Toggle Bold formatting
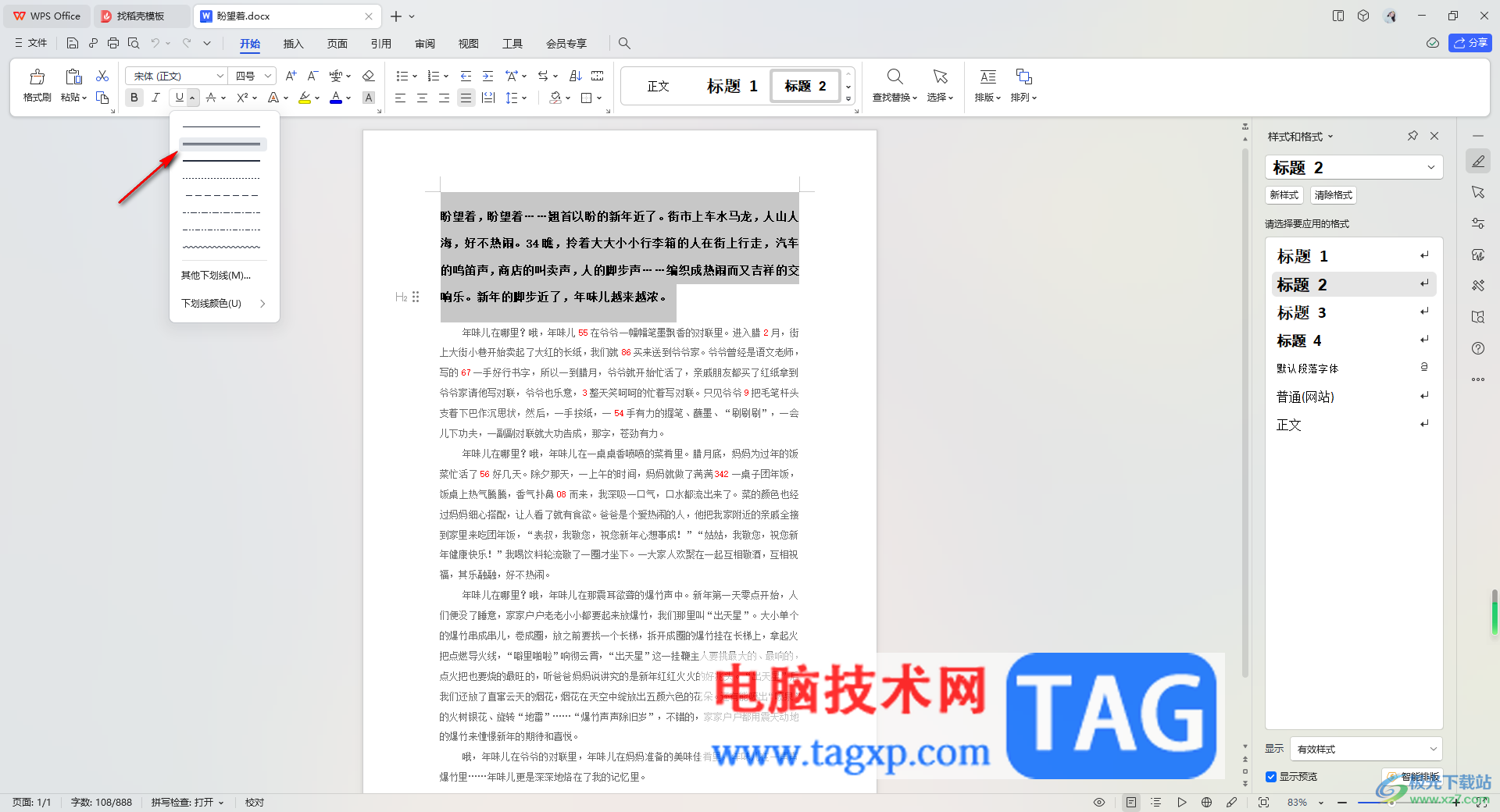The height and width of the screenshot is (812, 1500). (134, 98)
